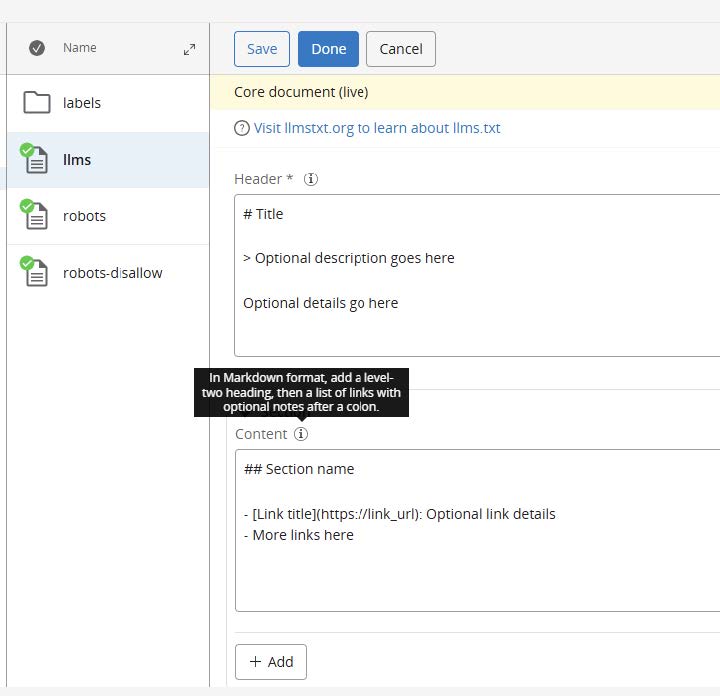Sort the list by the Name column
The image size is (720, 696).
[x=80, y=48]
